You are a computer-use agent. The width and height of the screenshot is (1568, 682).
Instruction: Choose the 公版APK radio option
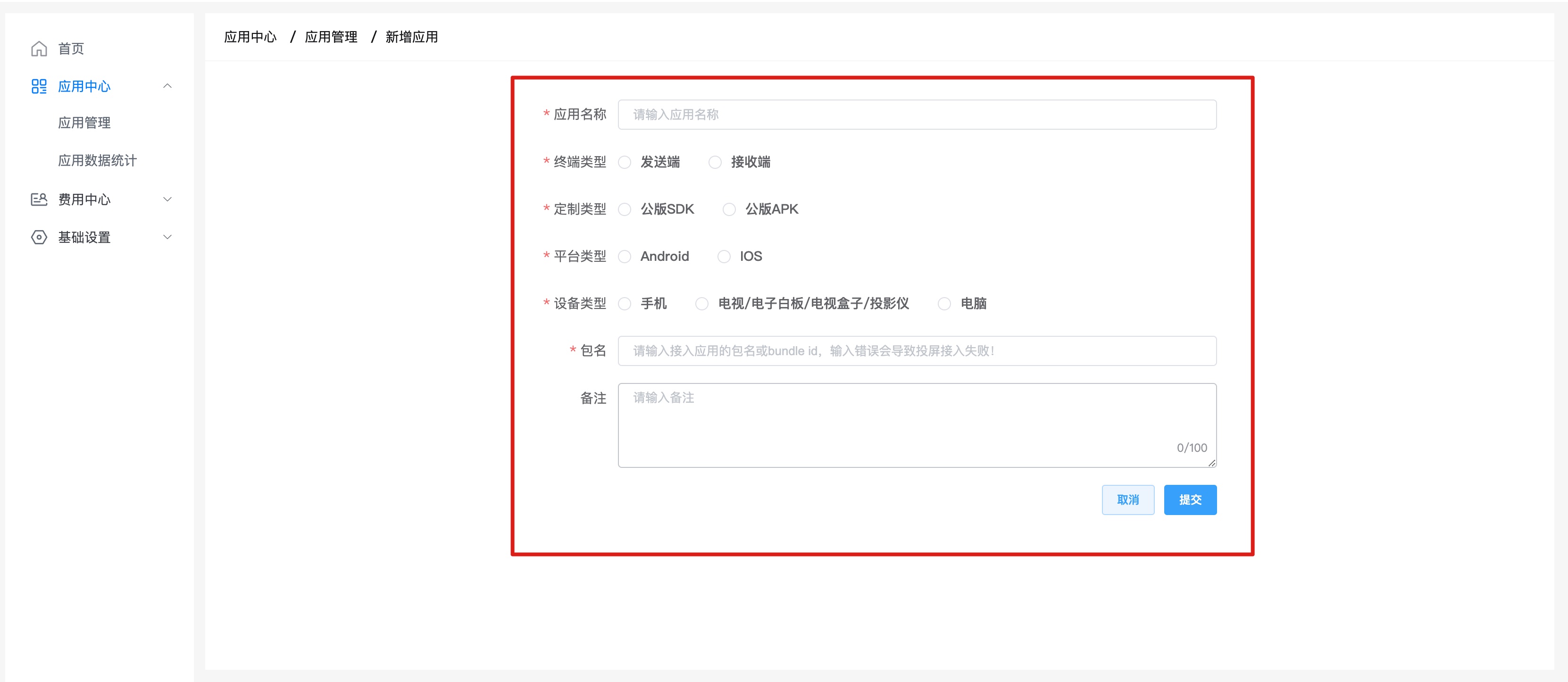(x=729, y=209)
